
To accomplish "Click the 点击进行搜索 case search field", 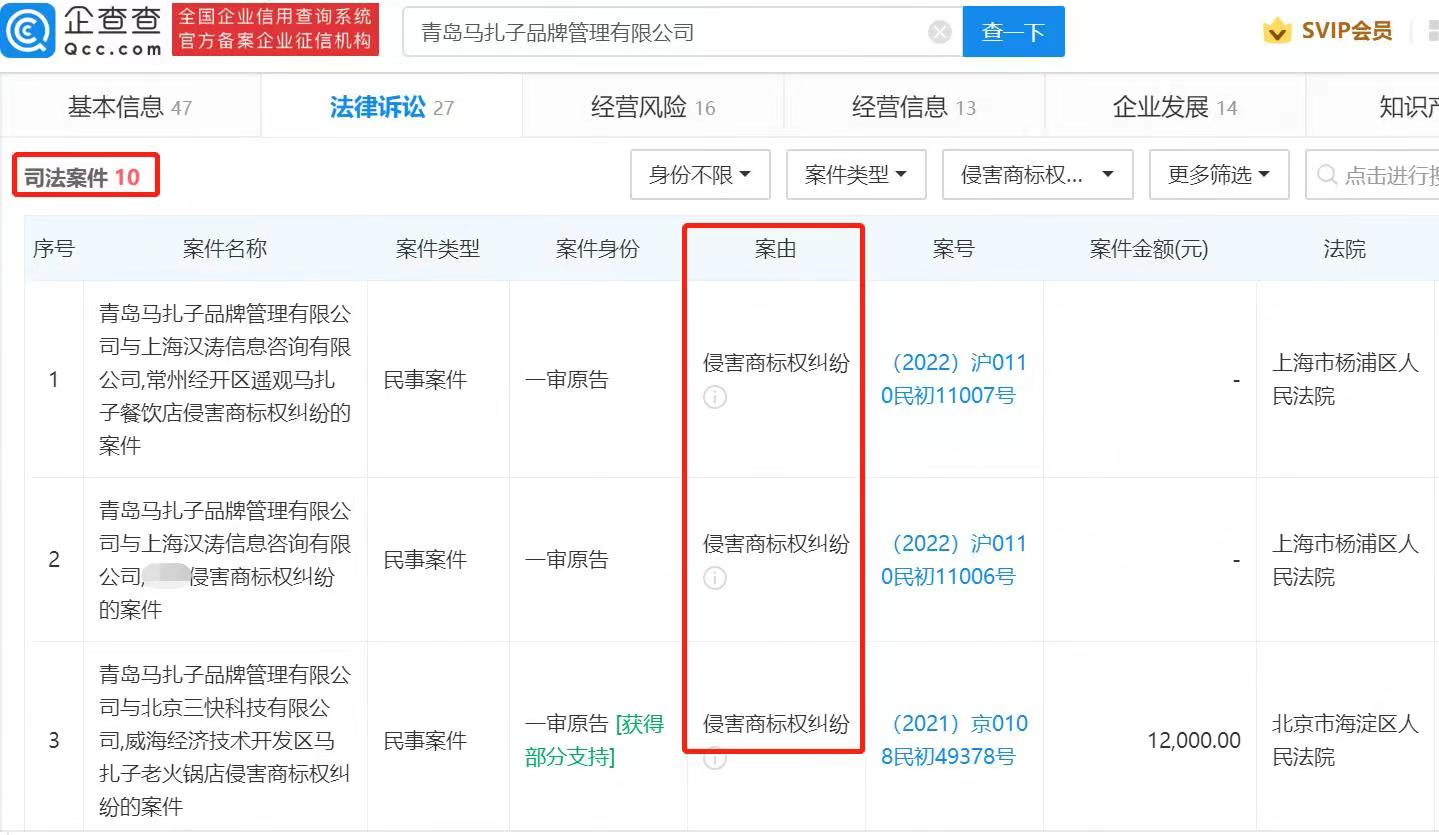I will 1372,175.
